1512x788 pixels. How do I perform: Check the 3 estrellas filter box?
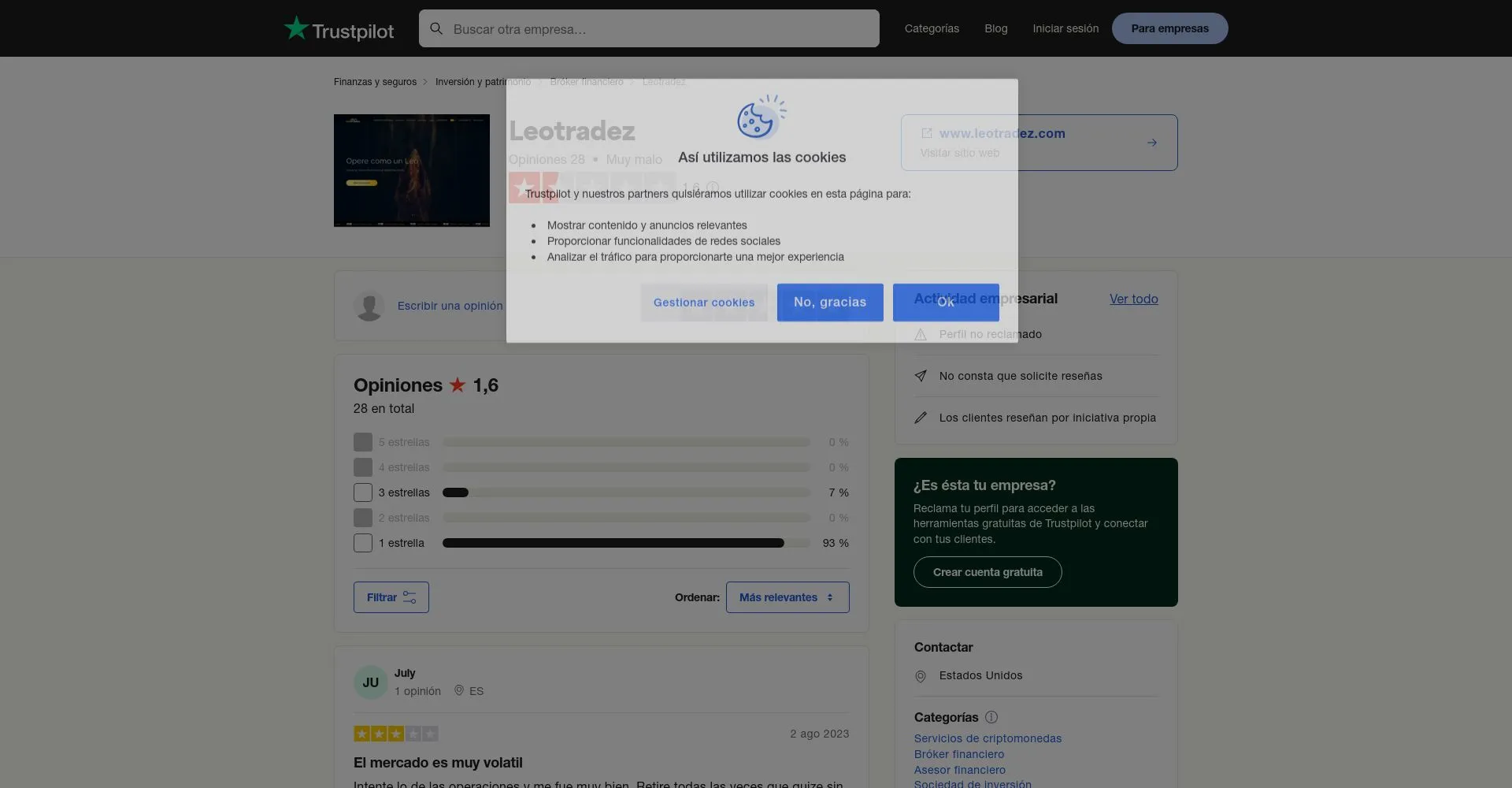pyautogui.click(x=363, y=492)
